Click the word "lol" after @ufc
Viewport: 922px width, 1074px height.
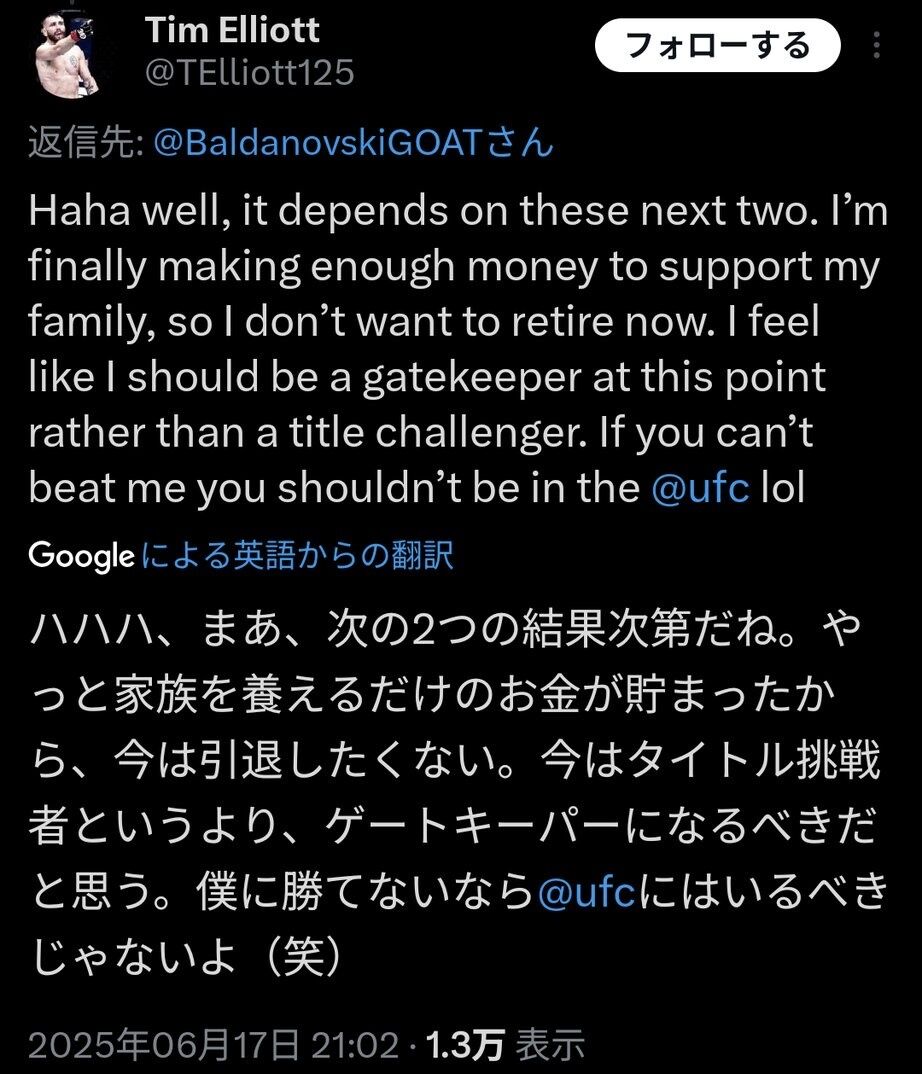[x=783, y=487]
